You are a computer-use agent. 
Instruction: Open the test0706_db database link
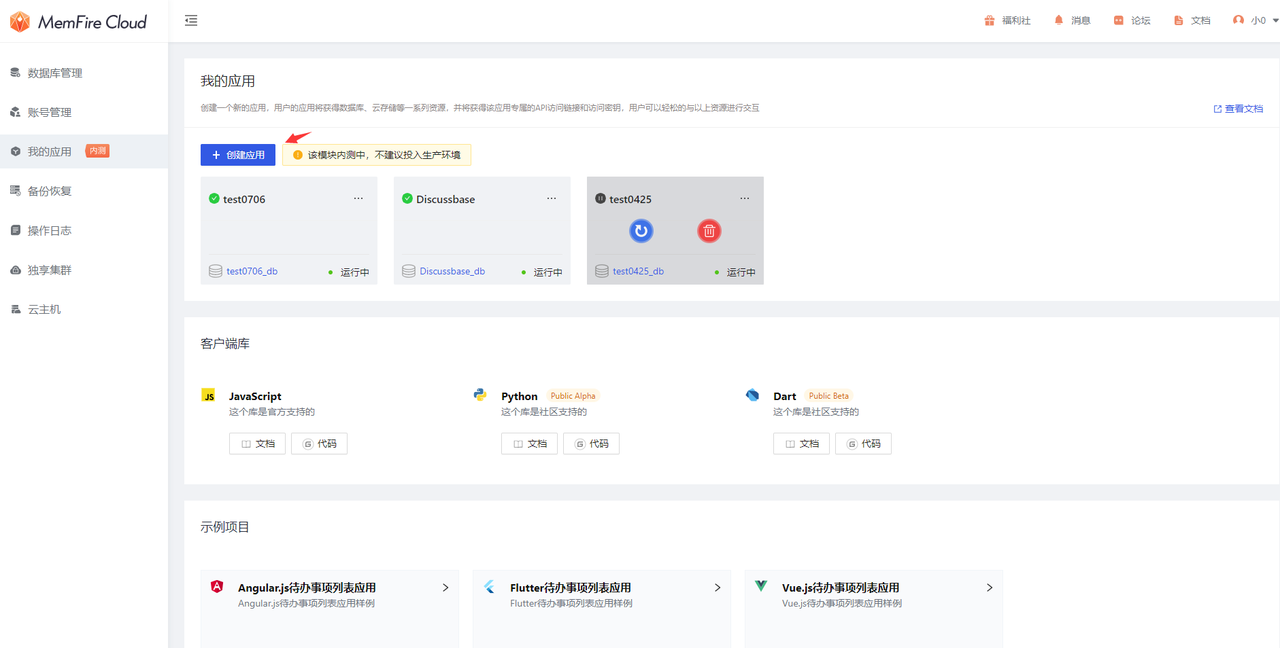pyautogui.click(x=250, y=270)
